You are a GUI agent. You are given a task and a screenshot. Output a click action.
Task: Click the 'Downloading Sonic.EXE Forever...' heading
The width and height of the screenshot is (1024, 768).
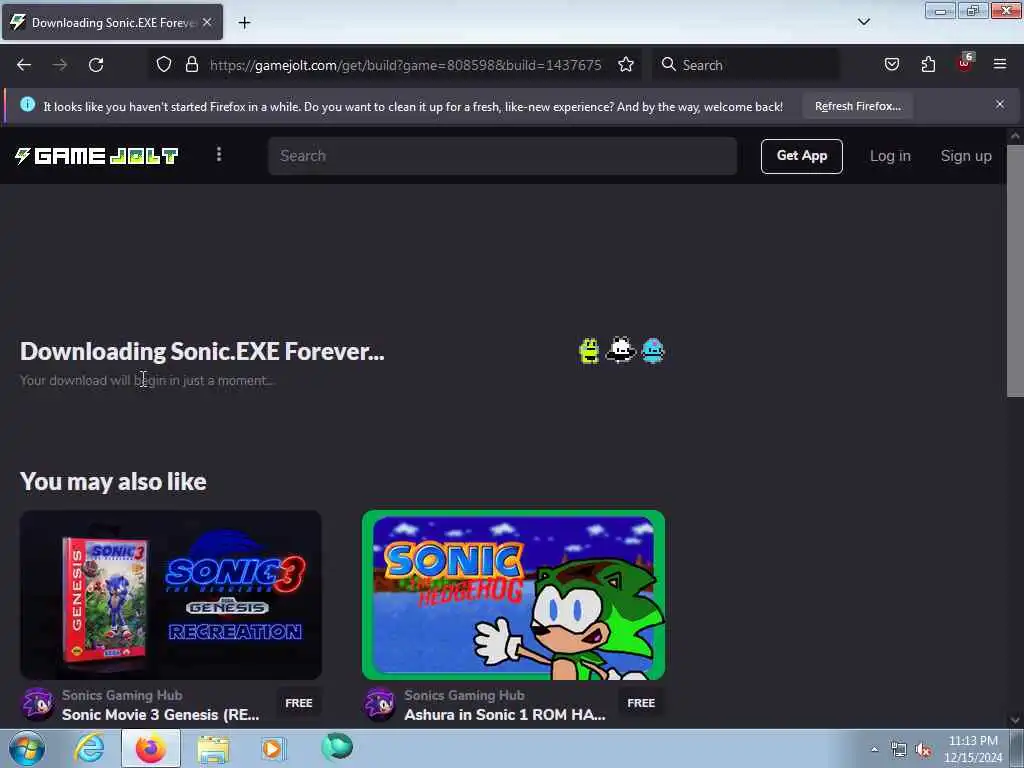coord(202,351)
